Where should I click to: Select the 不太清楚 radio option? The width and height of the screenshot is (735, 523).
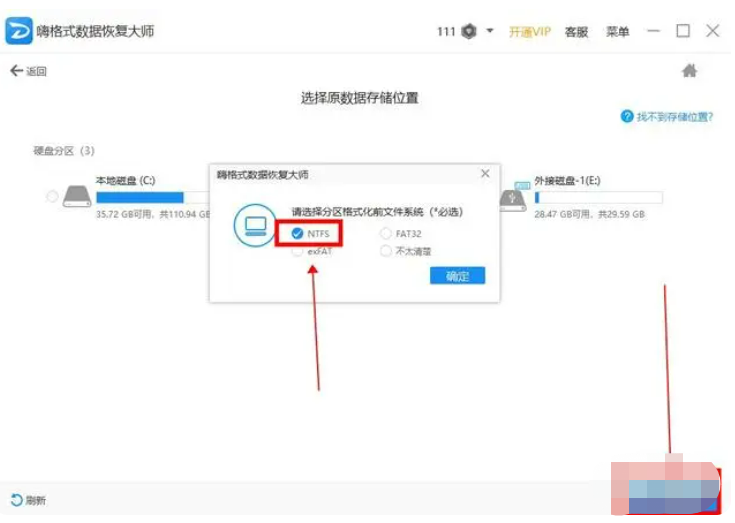click(386, 252)
